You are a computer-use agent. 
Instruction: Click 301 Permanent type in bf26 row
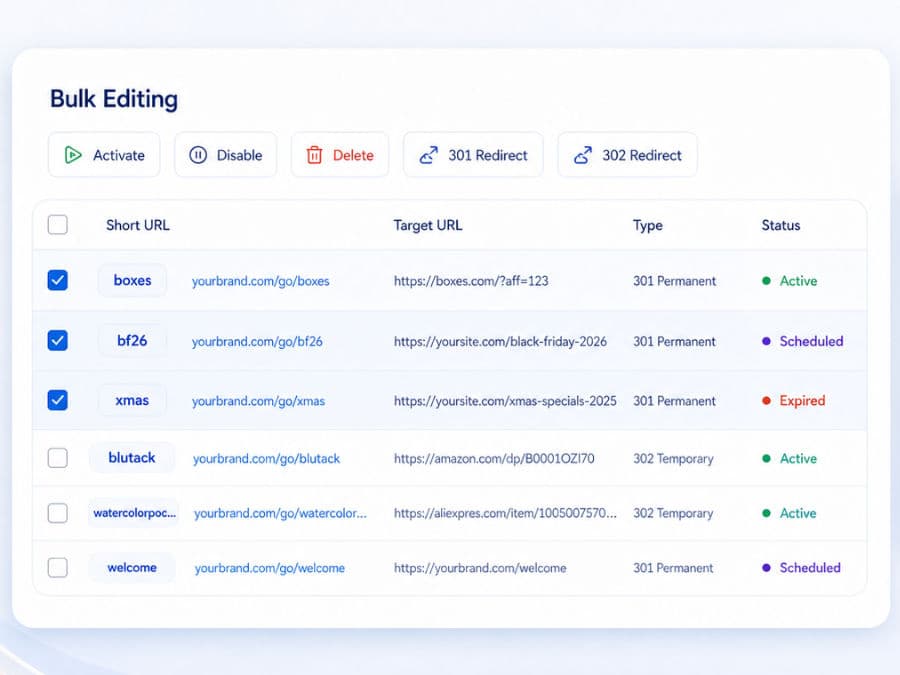[x=674, y=342]
